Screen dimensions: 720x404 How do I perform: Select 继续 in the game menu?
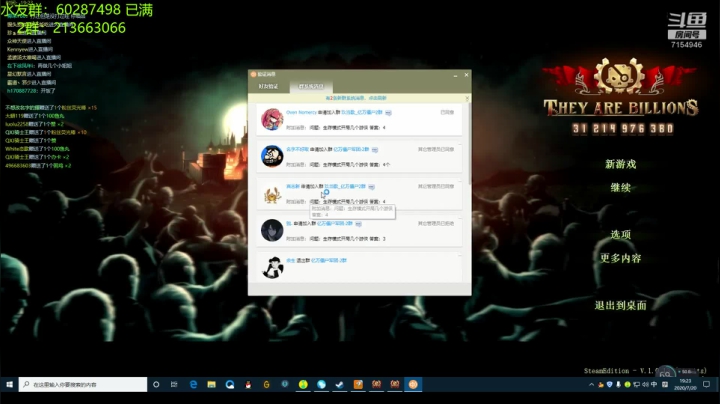[x=621, y=187]
